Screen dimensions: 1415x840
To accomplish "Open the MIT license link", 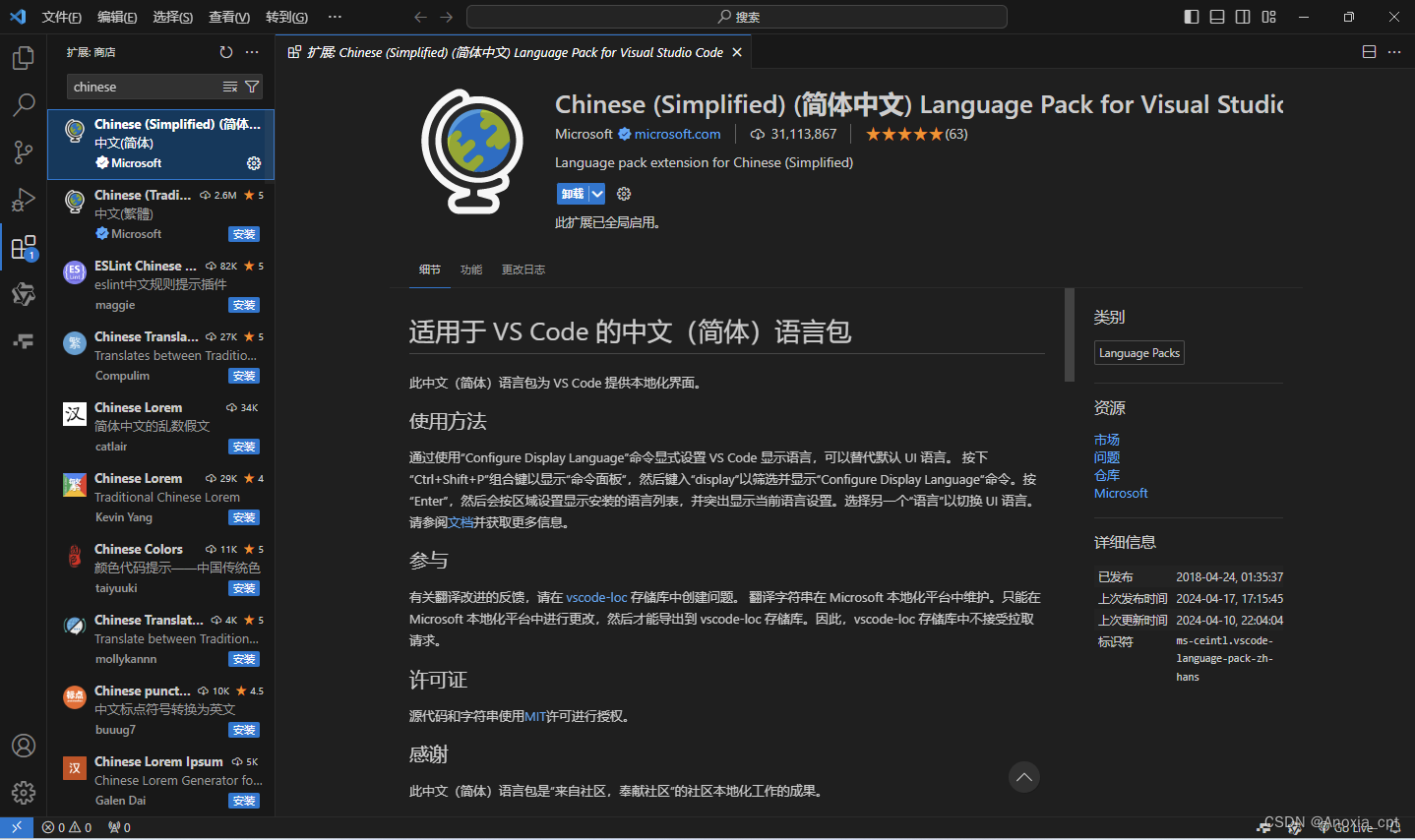I will point(535,716).
